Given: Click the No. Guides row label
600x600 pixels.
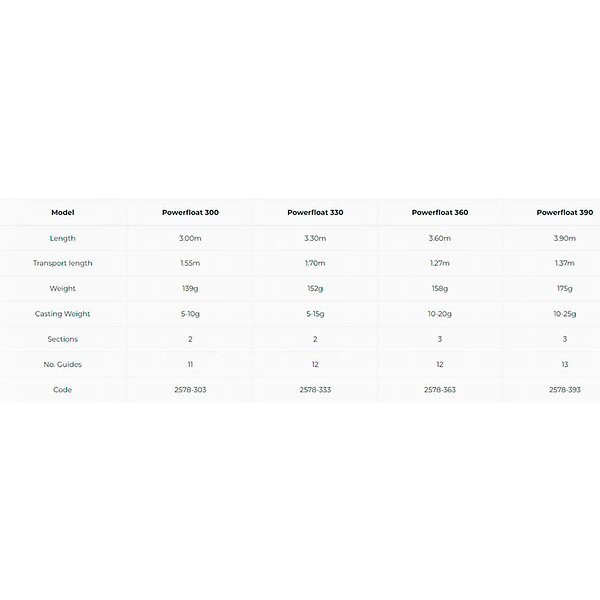Looking at the screenshot, I should click(x=63, y=364).
